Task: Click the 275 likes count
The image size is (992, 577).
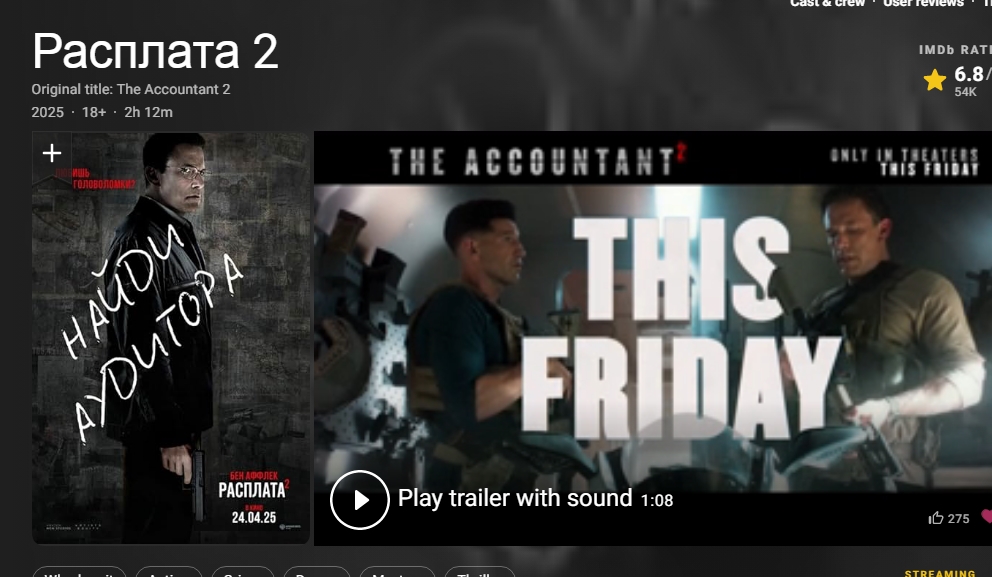Action: click(x=958, y=519)
